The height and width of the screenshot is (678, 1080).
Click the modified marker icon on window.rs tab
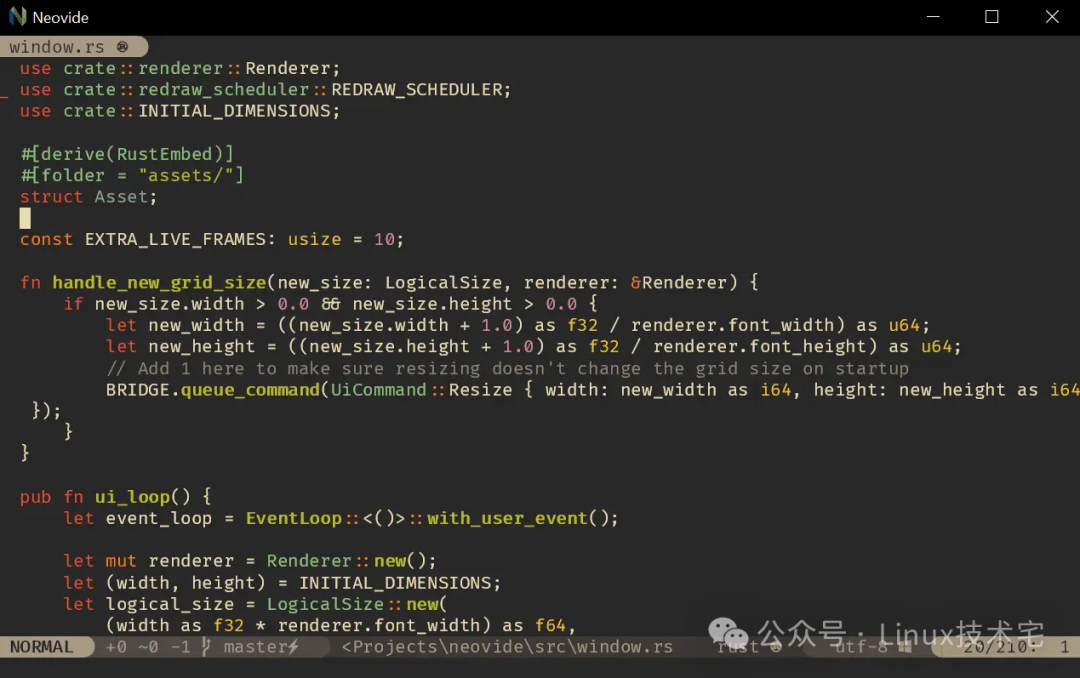point(122,47)
